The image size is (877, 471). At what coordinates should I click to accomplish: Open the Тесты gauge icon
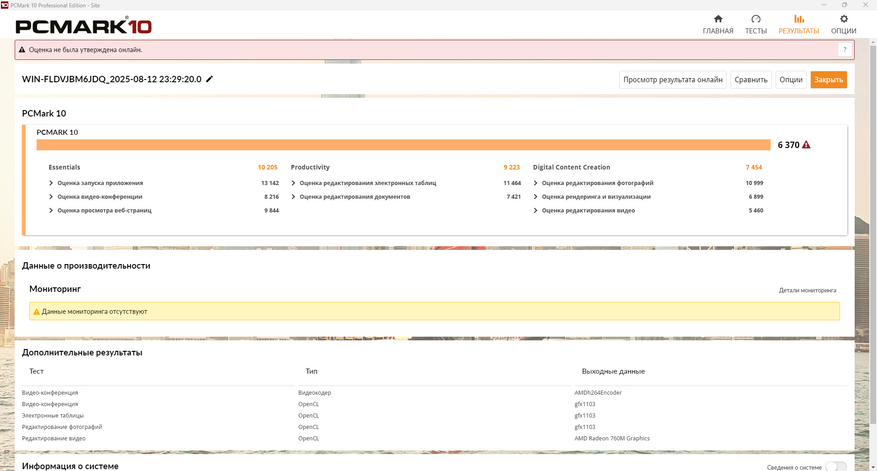(756, 19)
